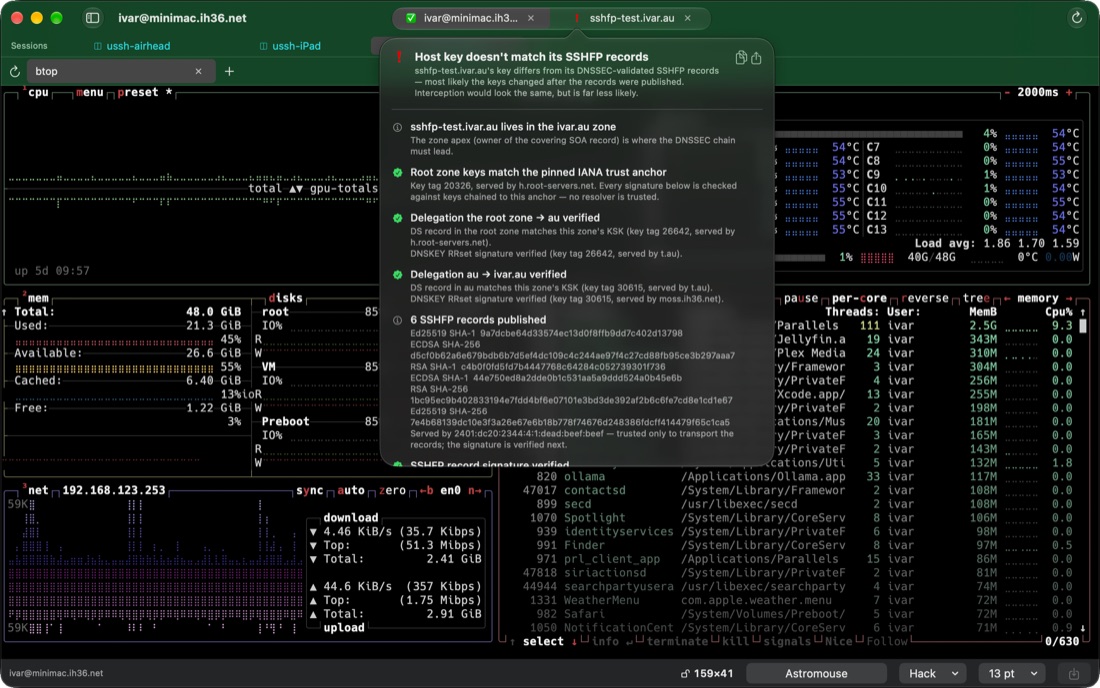Click the signals option in btop footer
Image resolution: width=1100 pixels, height=688 pixels.
point(787,642)
